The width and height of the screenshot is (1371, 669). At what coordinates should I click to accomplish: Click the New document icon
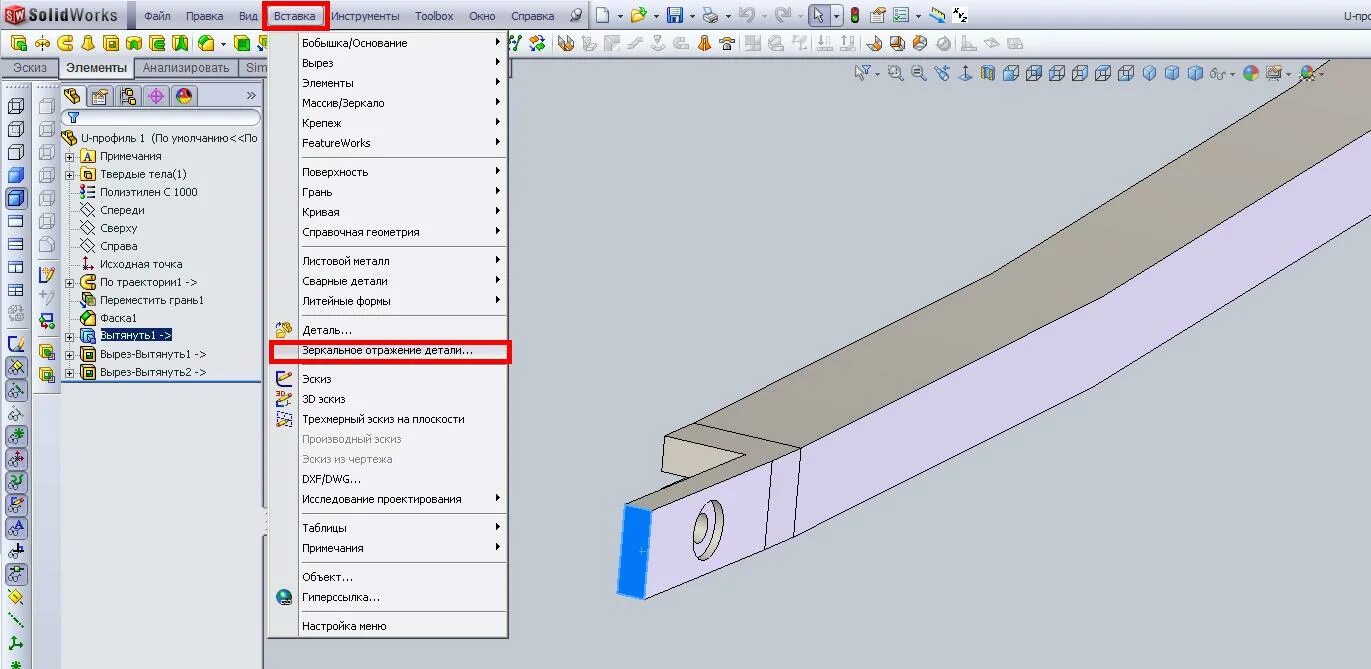pos(602,15)
